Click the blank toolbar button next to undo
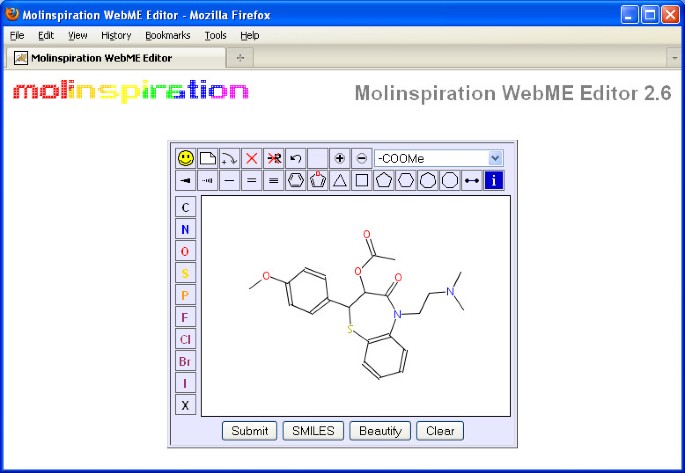The width and height of the screenshot is (685, 473). tap(318, 158)
